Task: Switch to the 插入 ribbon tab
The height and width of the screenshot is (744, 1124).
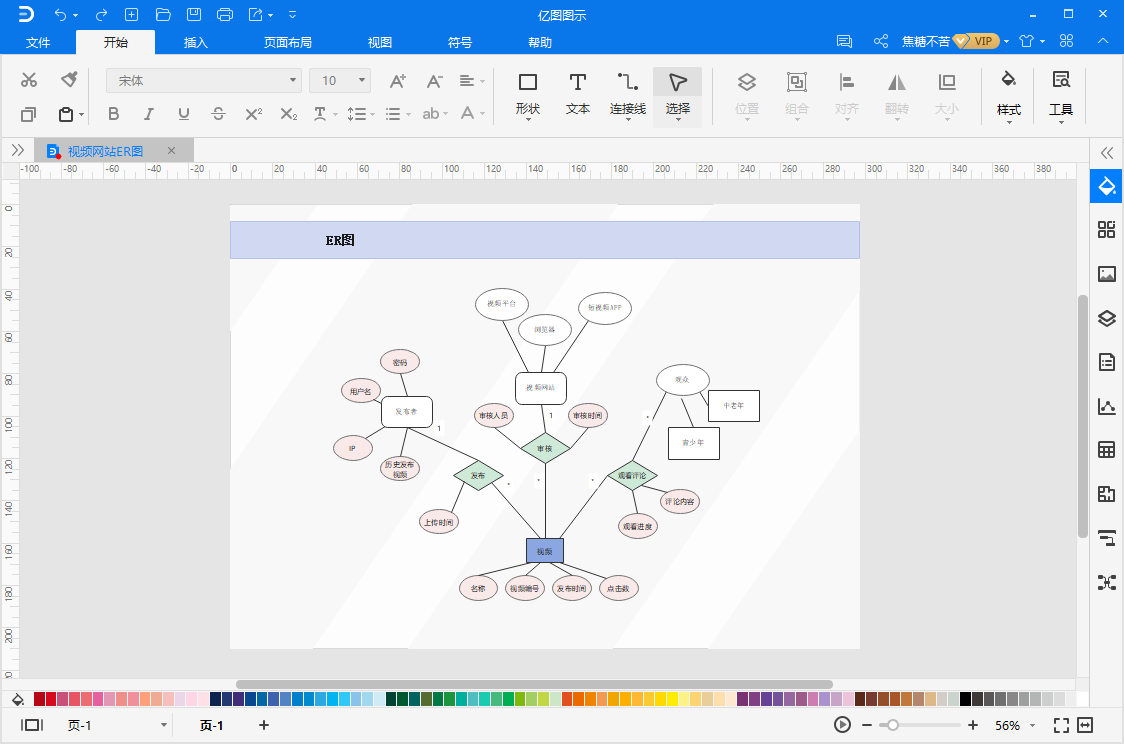Action: pos(196,42)
